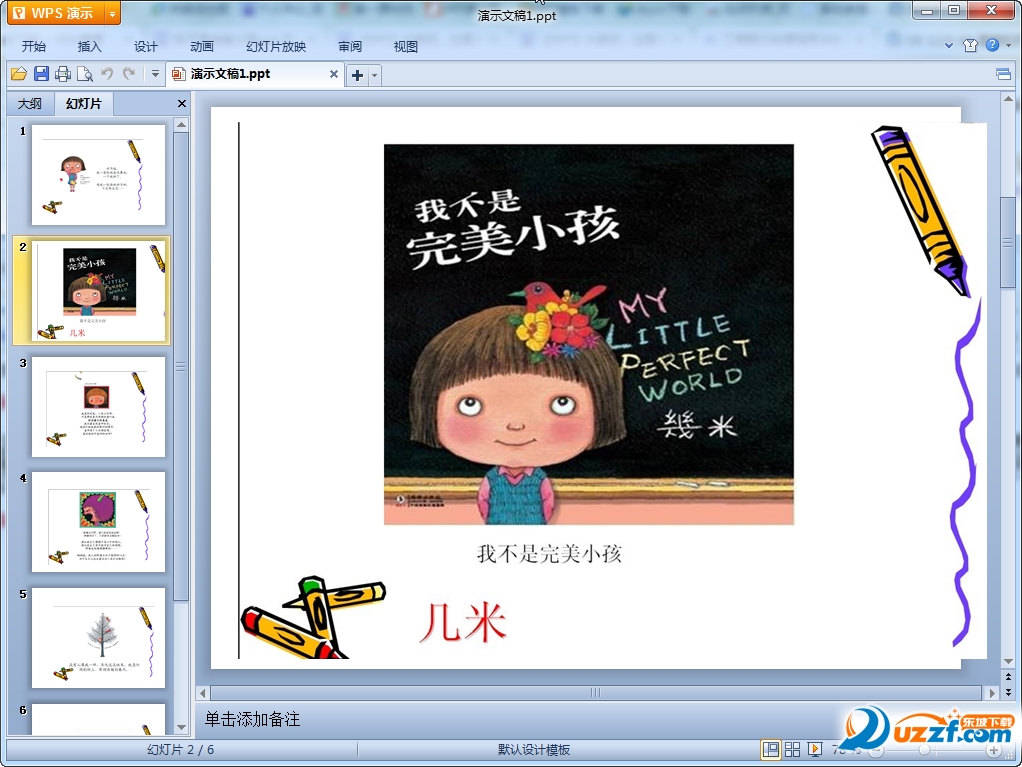Start slideshow from status bar icon
This screenshot has width=1022, height=767.
click(815, 749)
